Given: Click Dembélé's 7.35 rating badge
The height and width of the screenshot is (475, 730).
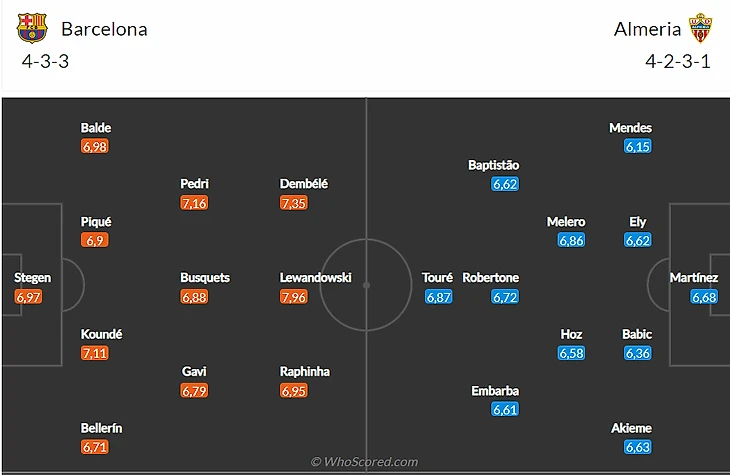Looking at the screenshot, I should [x=294, y=203].
